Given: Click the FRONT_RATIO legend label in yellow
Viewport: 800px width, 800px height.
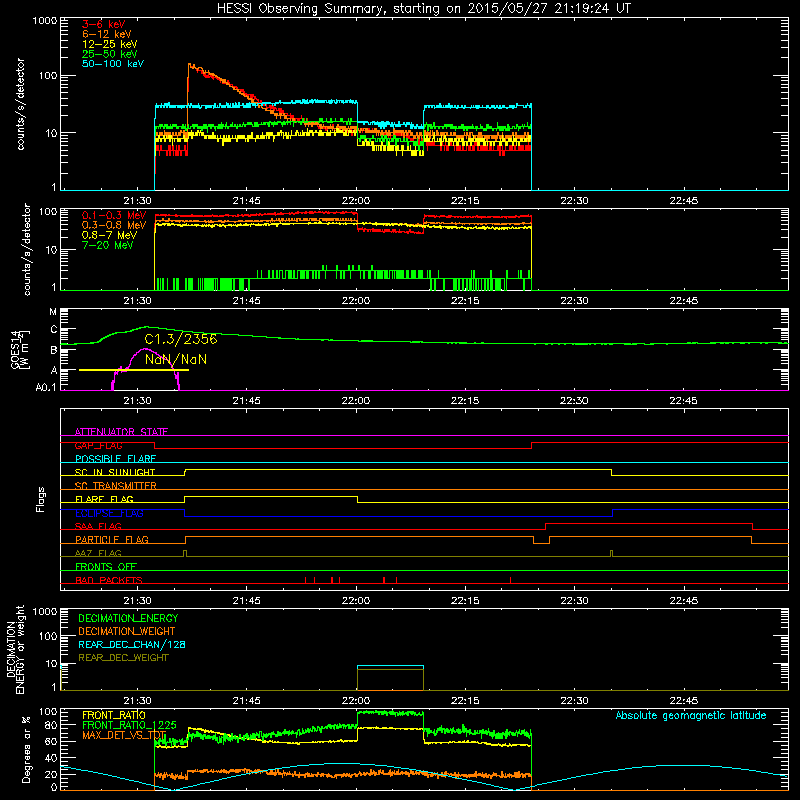Looking at the screenshot, I should pyautogui.click(x=114, y=715).
